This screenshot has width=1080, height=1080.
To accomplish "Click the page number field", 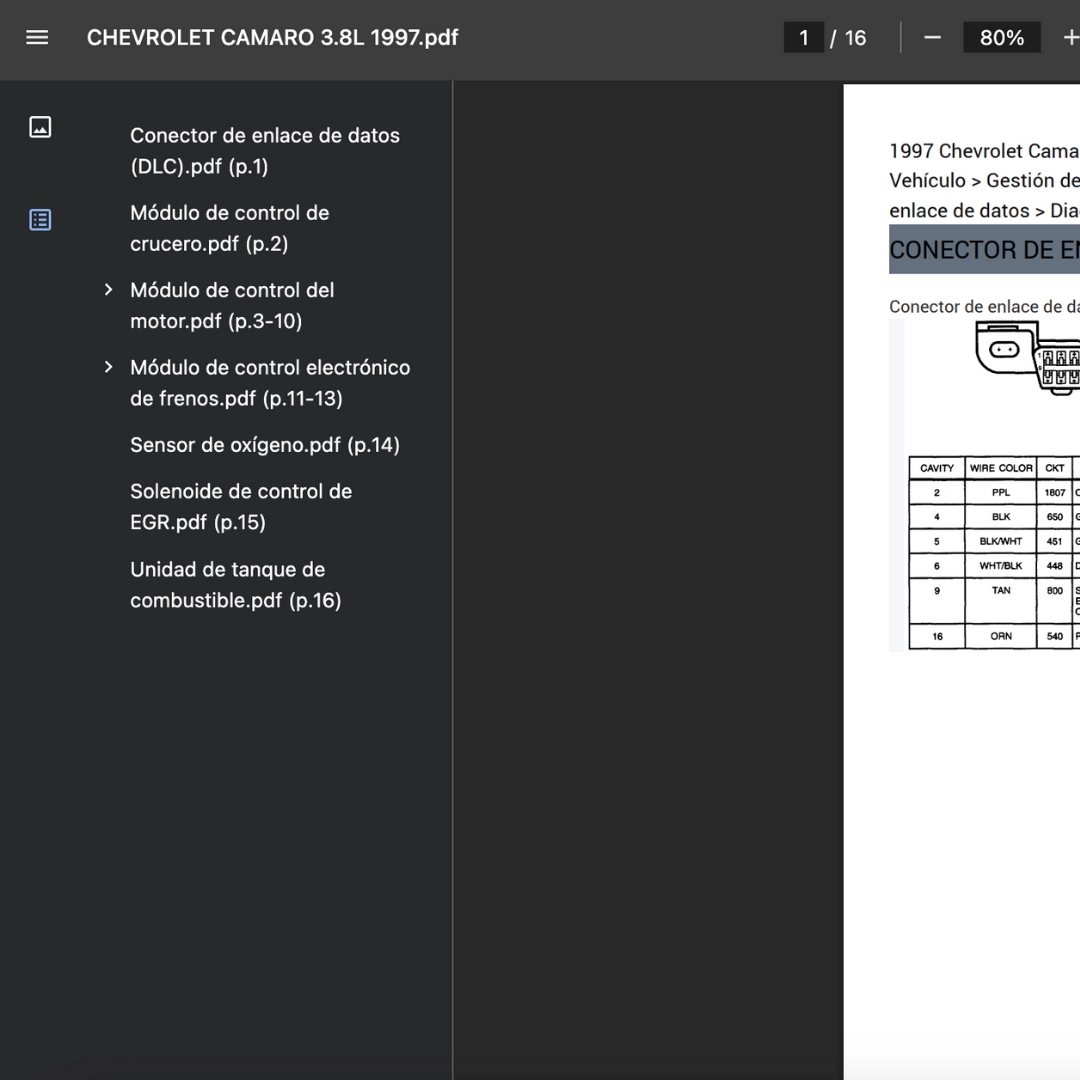I will point(804,38).
